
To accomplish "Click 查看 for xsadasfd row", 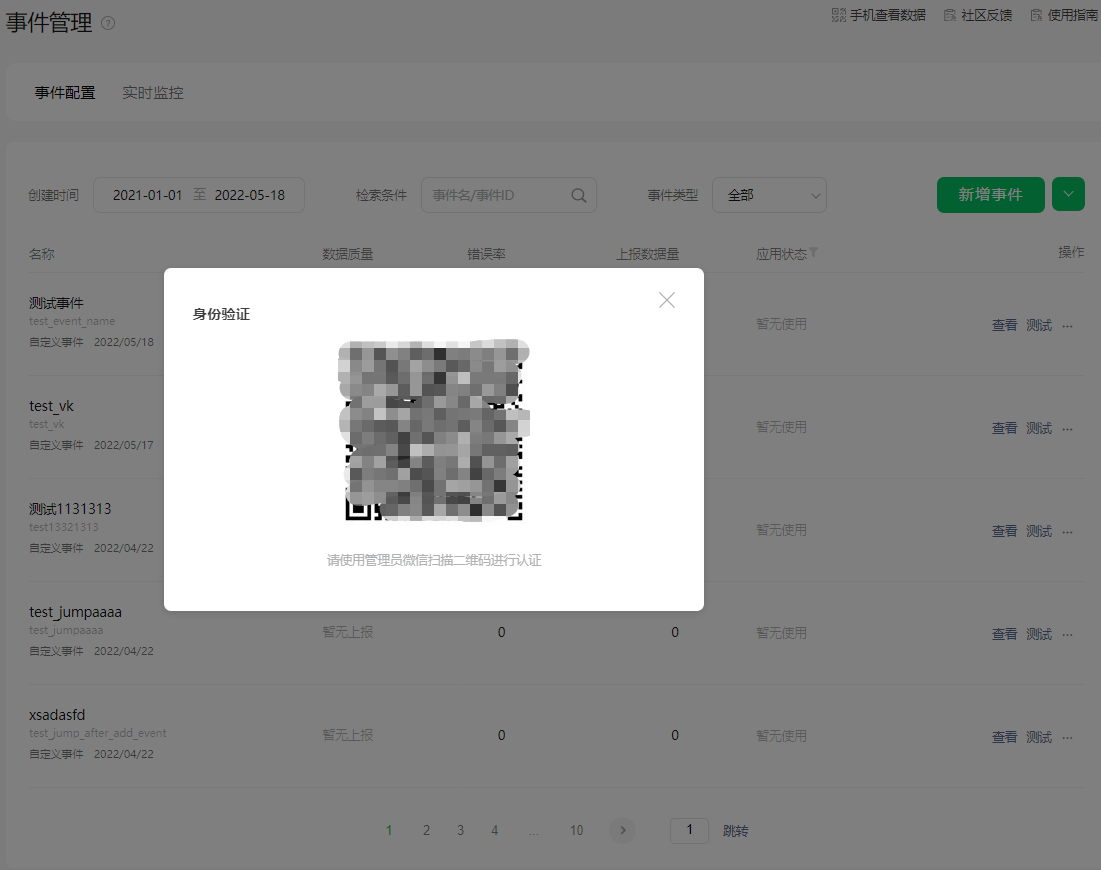I will point(1004,737).
